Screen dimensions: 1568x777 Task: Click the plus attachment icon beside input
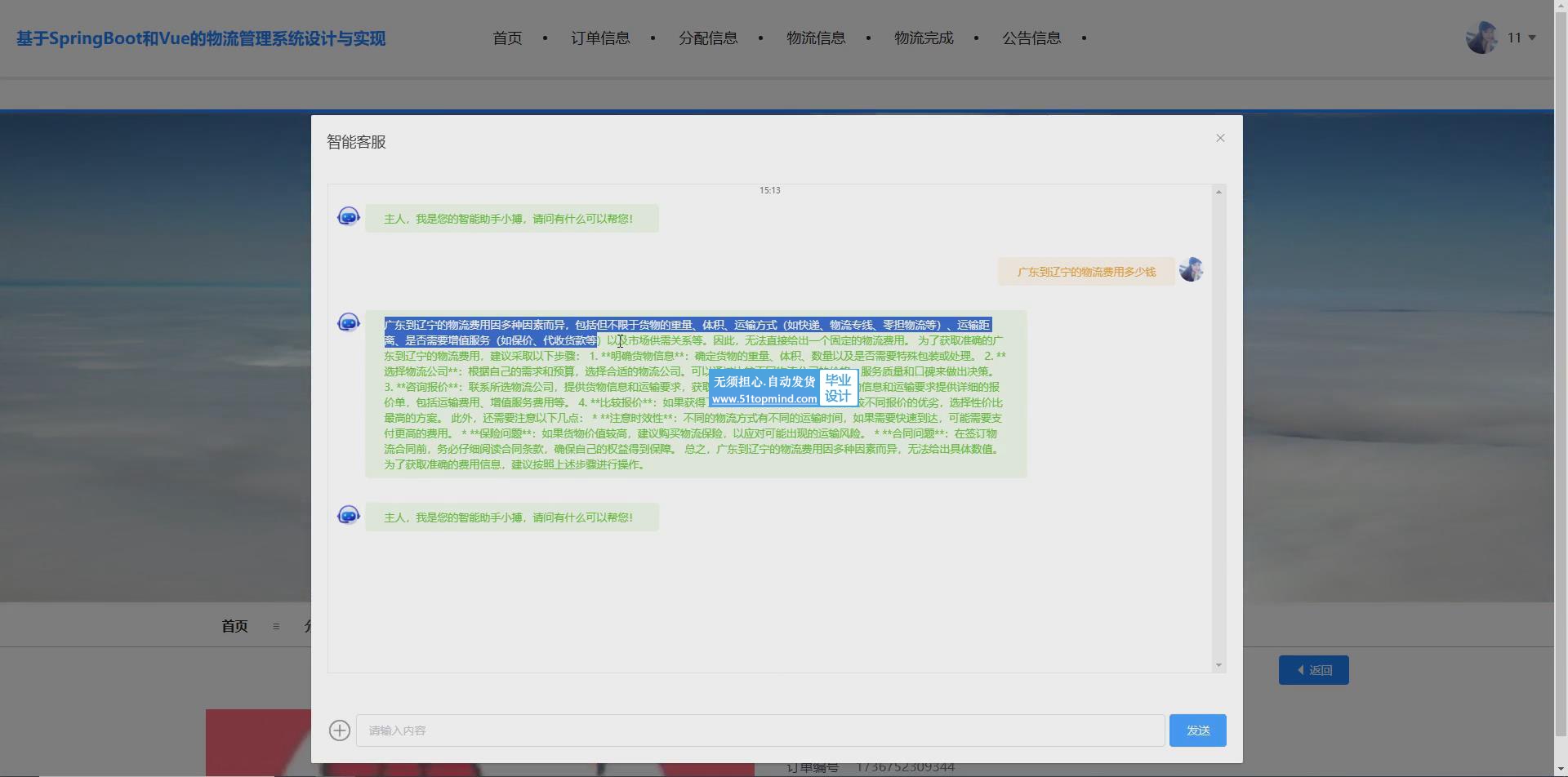pyautogui.click(x=340, y=730)
